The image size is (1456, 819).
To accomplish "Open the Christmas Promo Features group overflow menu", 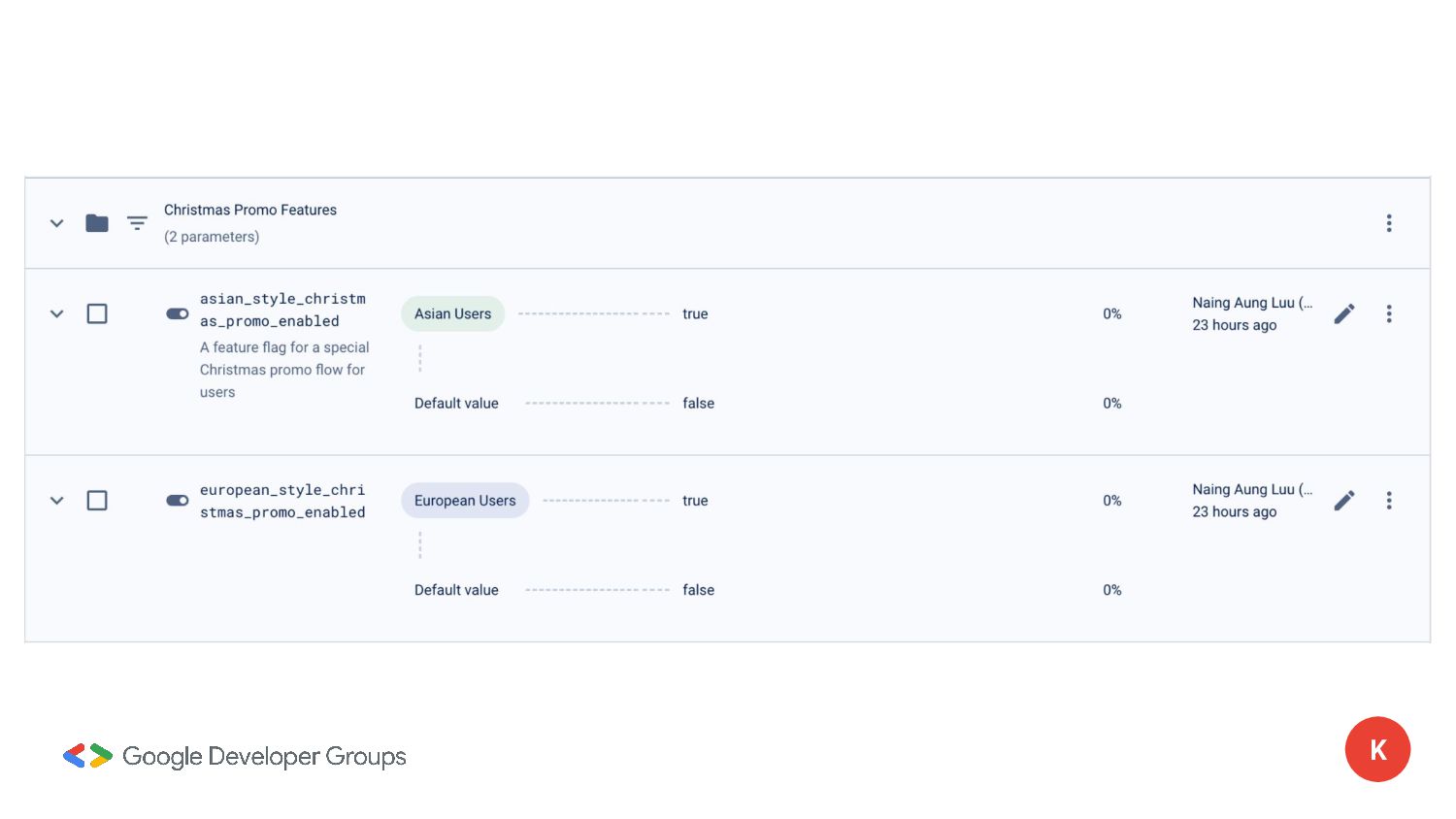I will click(x=1389, y=223).
